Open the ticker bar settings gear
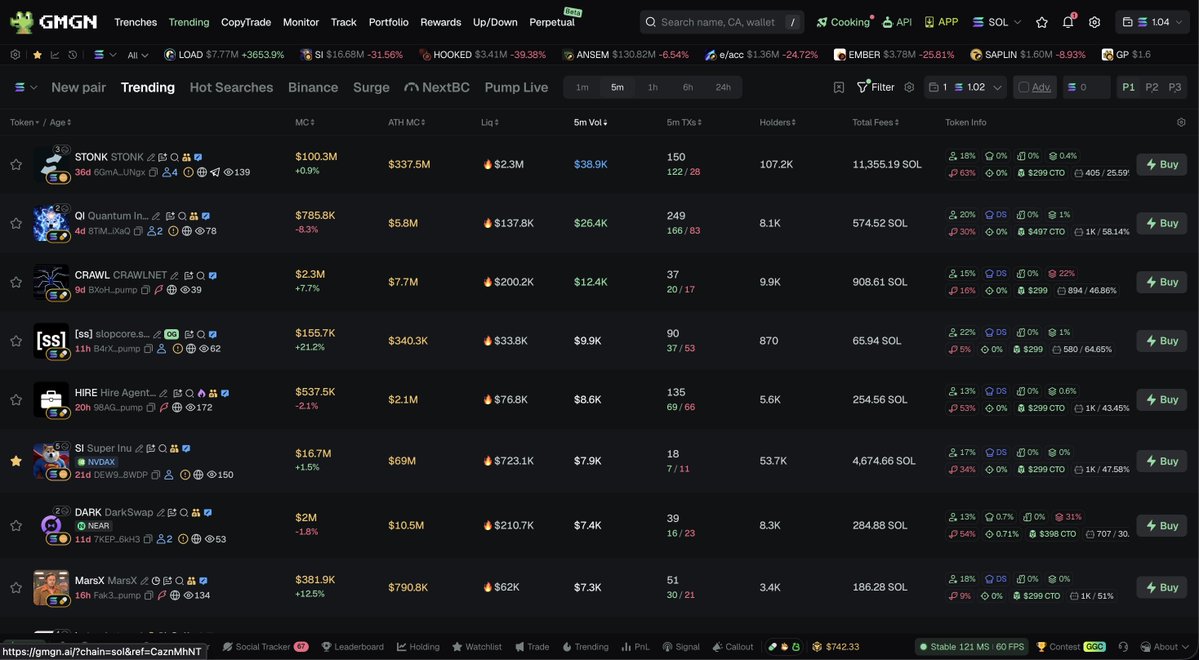This screenshot has height=660, width=1199. coord(15,55)
